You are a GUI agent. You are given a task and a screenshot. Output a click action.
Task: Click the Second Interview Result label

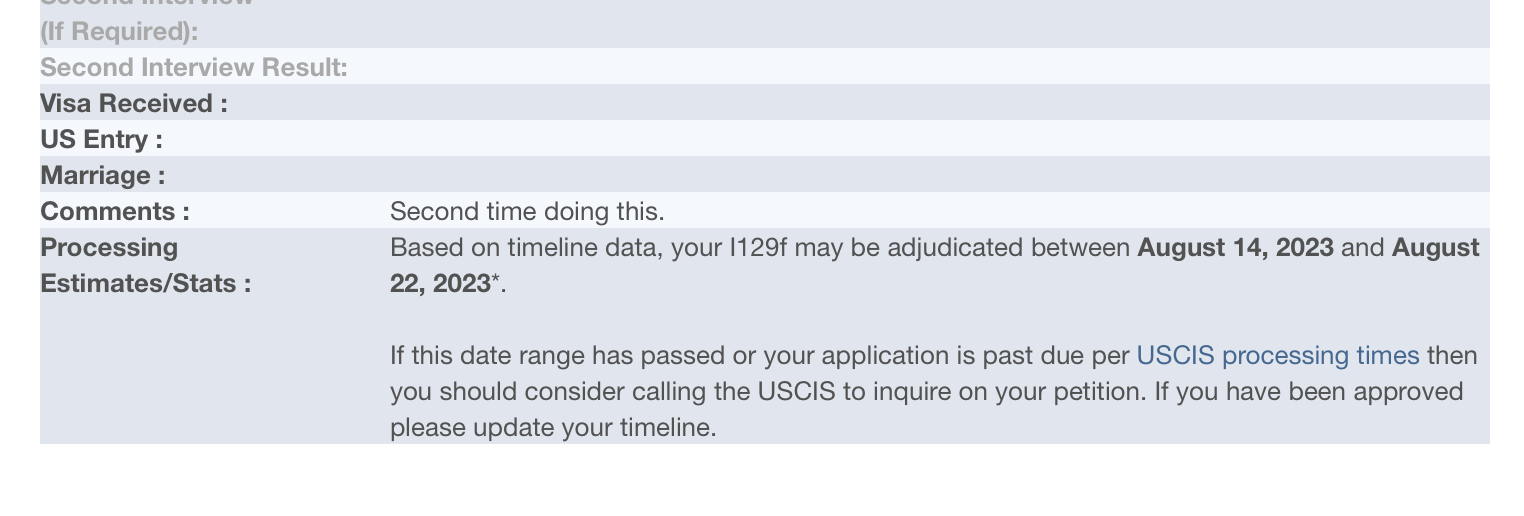click(193, 68)
